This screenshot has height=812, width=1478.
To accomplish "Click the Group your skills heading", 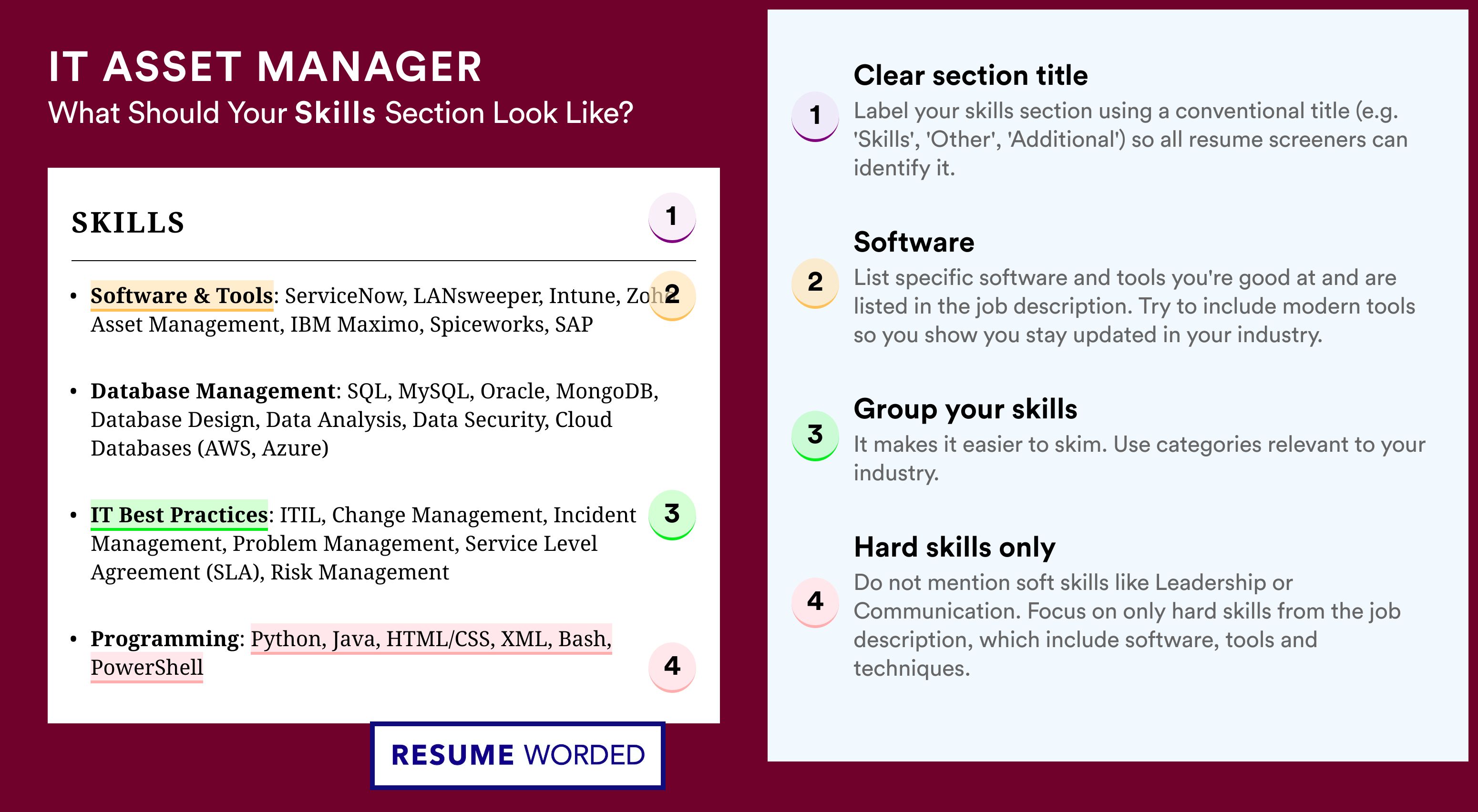I will point(965,409).
